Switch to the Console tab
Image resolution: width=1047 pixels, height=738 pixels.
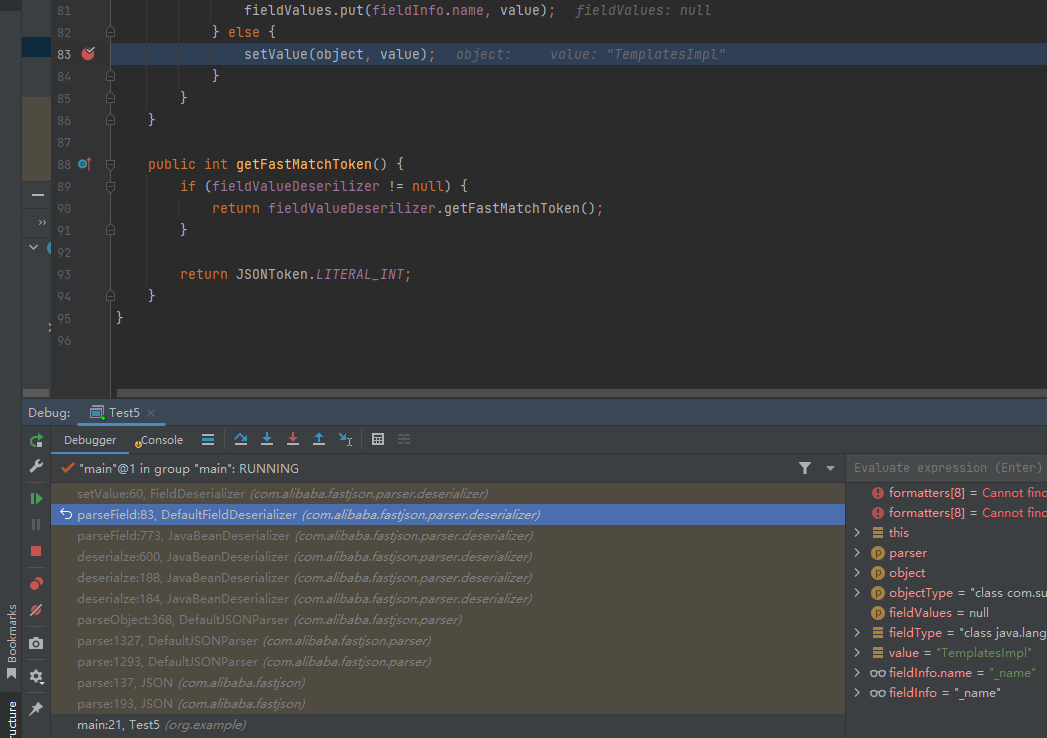(x=159, y=439)
